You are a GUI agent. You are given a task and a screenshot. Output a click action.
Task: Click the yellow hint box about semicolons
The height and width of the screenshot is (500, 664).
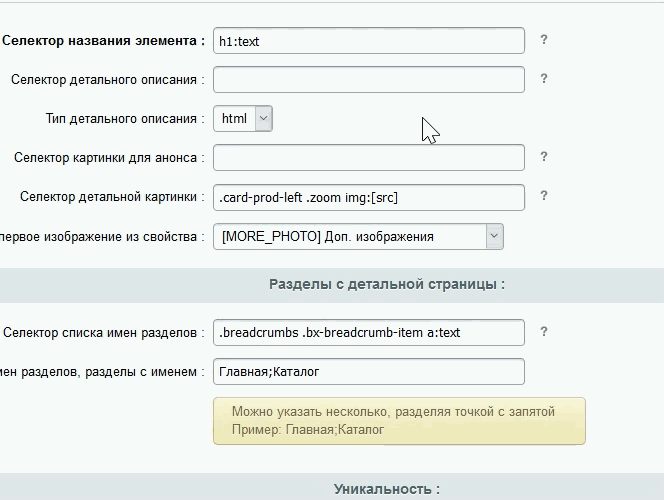[x=399, y=421]
